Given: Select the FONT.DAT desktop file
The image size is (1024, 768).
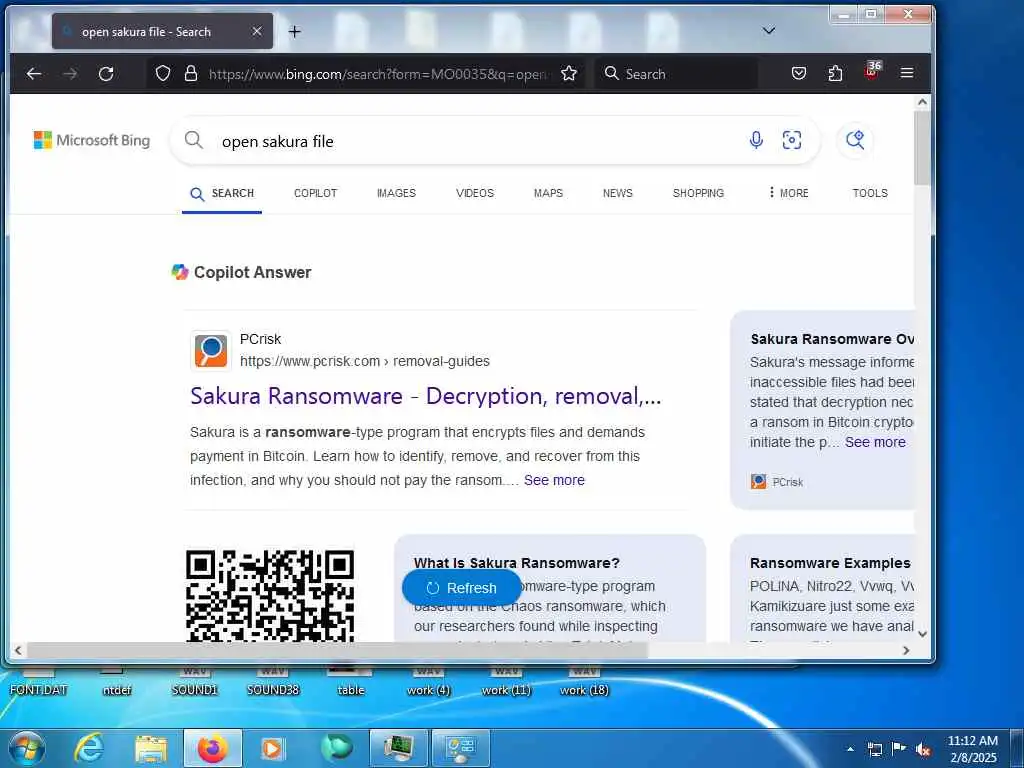Looking at the screenshot, I should pyautogui.click(x=39, y=682).
